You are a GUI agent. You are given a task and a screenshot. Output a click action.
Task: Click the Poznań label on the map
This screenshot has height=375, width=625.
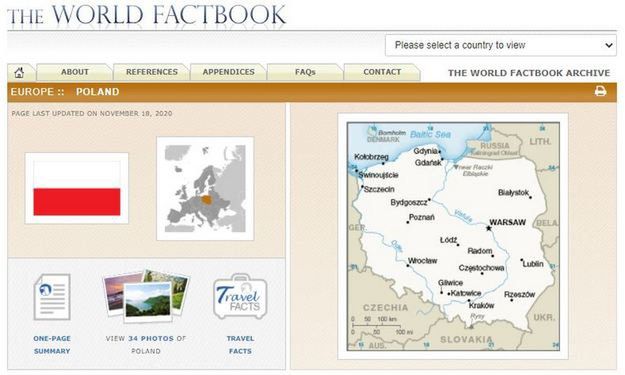click(x=422, y=217)
